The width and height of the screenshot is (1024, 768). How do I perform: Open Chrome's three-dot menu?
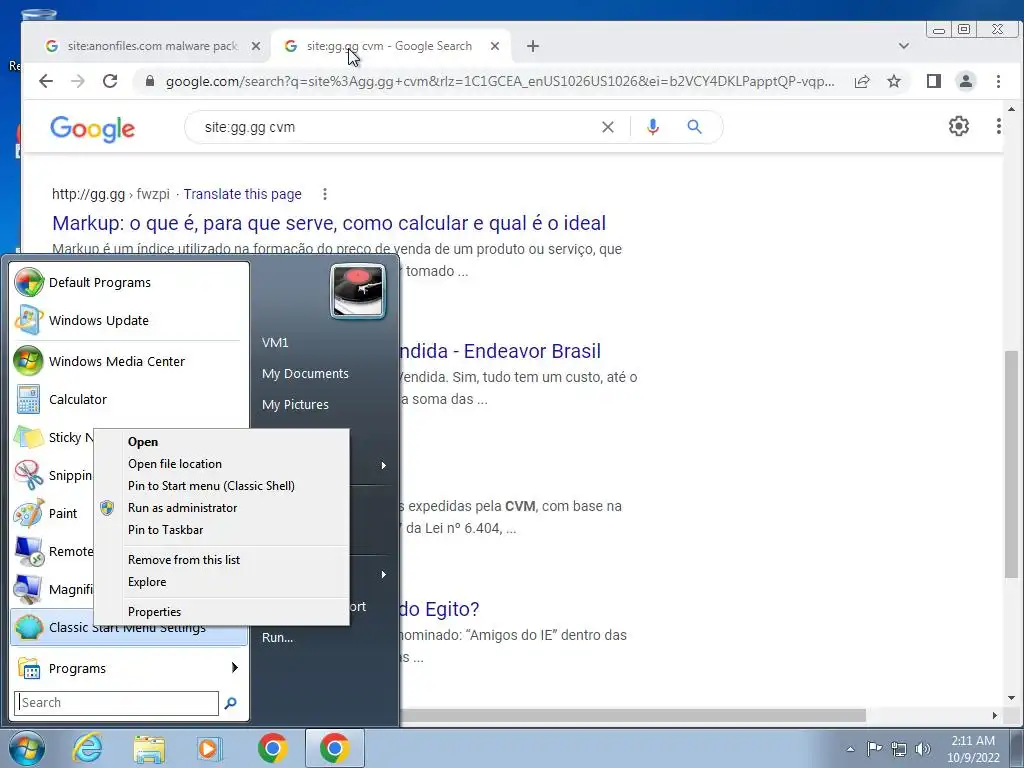998,81
